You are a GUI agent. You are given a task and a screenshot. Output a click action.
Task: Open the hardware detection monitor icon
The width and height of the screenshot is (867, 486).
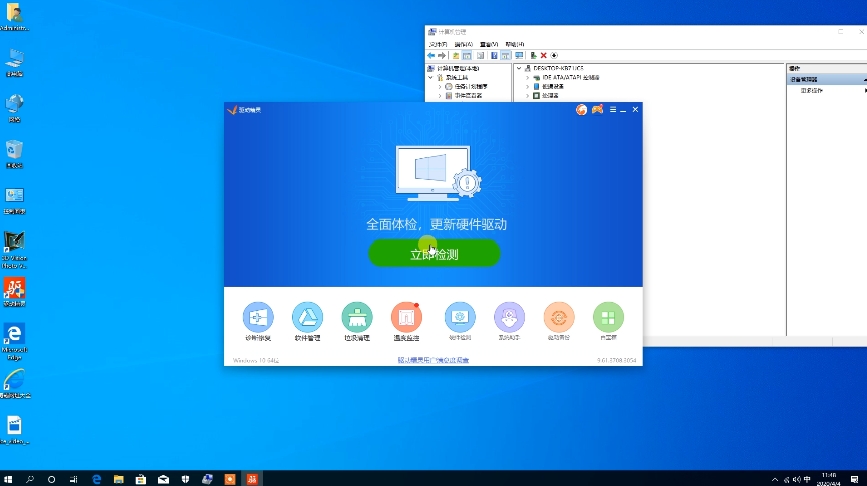pyautogui.click(x=460, y=317)
